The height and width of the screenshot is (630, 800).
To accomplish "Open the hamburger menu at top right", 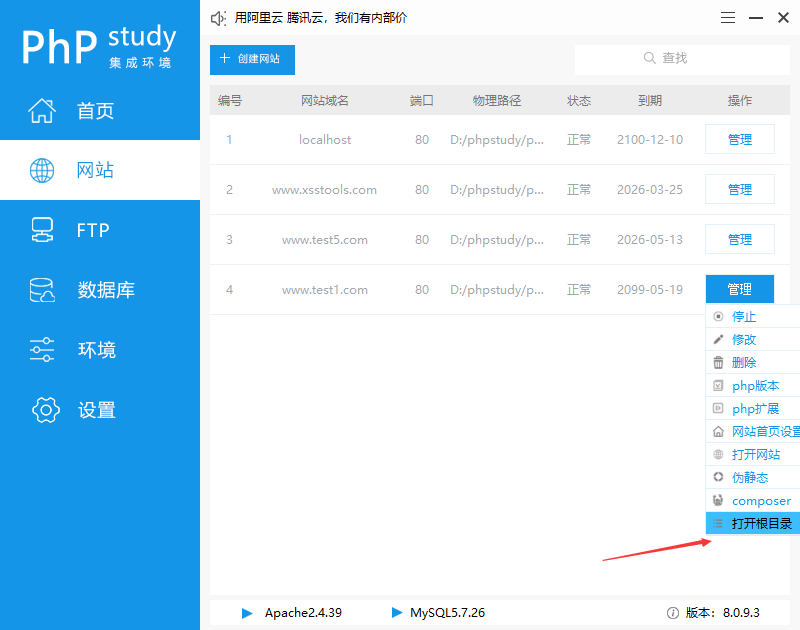I will tap(728, 17).
